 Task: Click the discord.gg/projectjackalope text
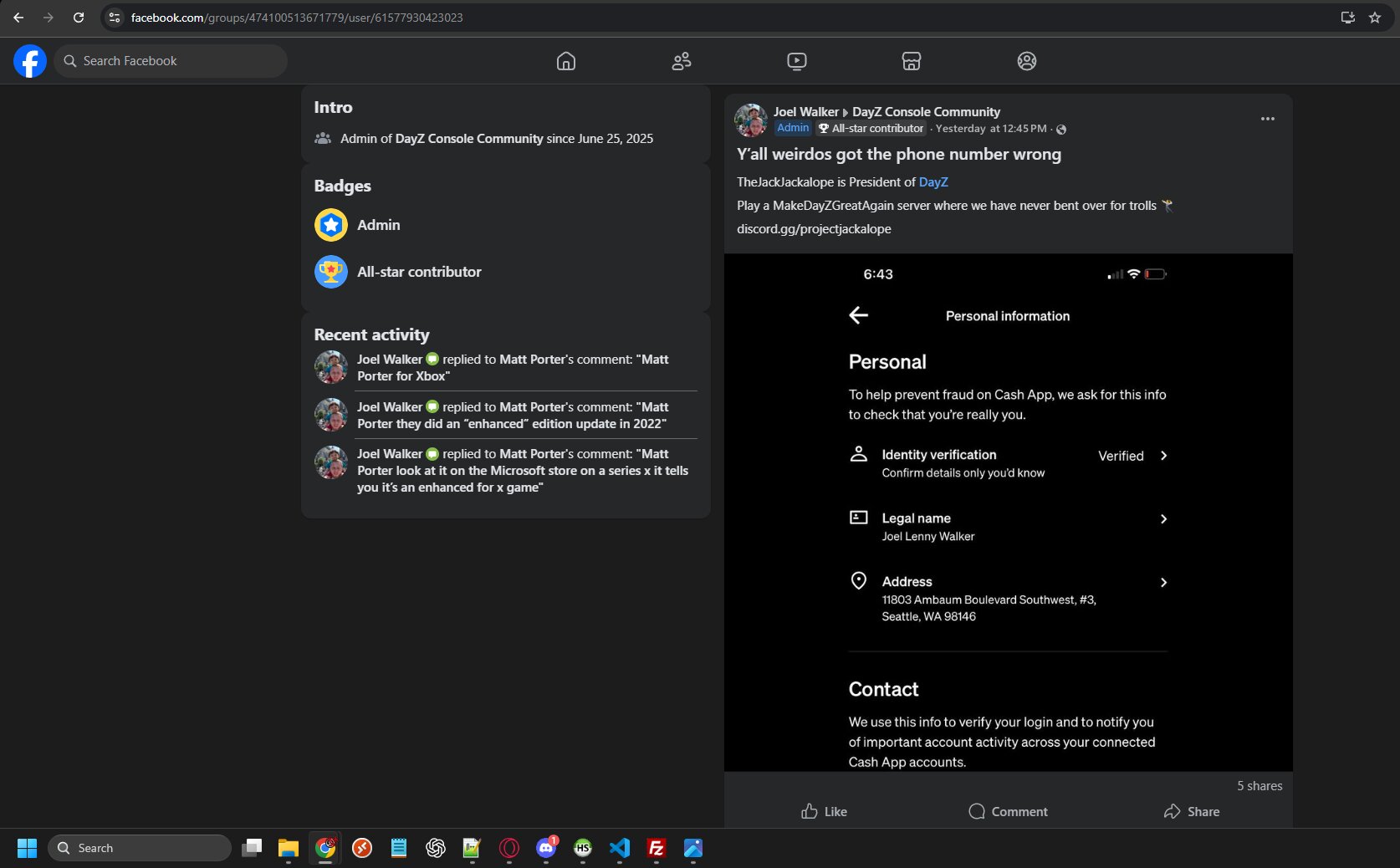pyautogui.click(x=814, y=229)
